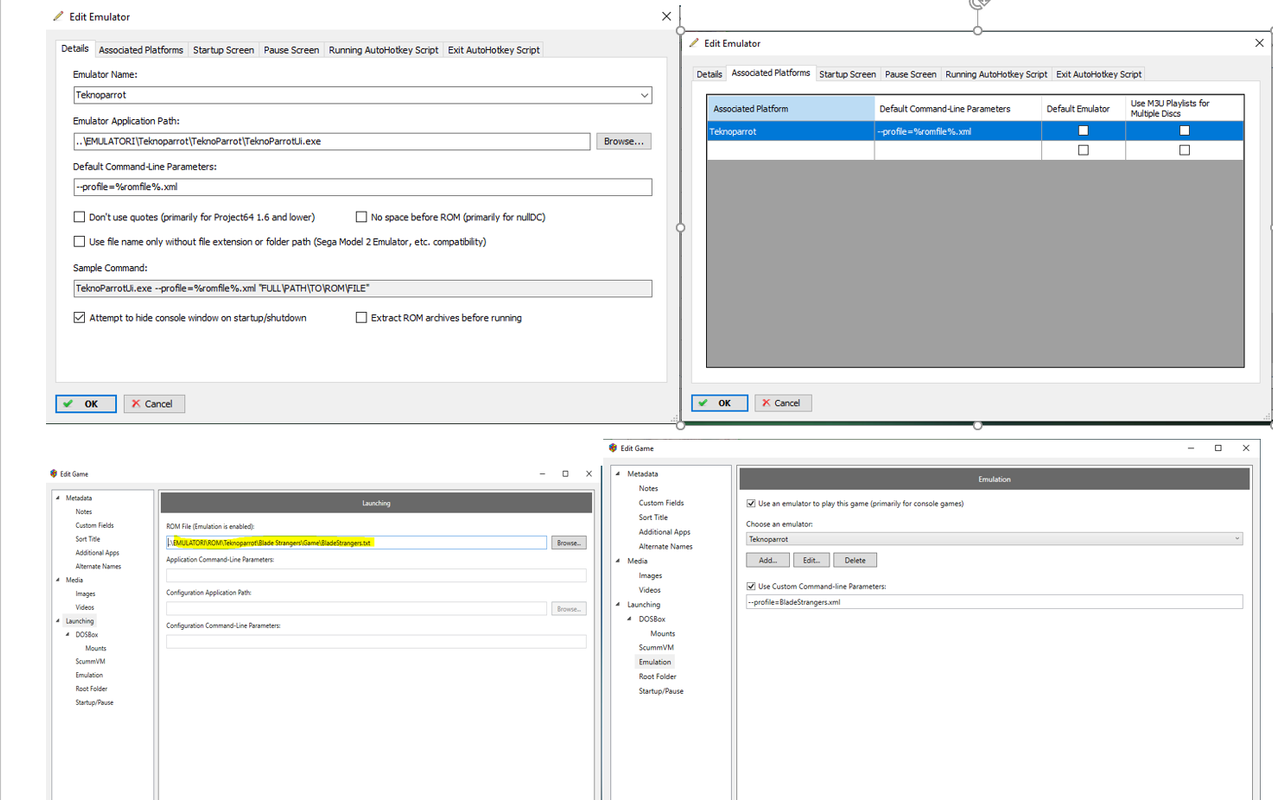Viewport: 1273px width, 800px height.
Task: Click the highlighted ROM File path field
Action: (x=357, y=543)
